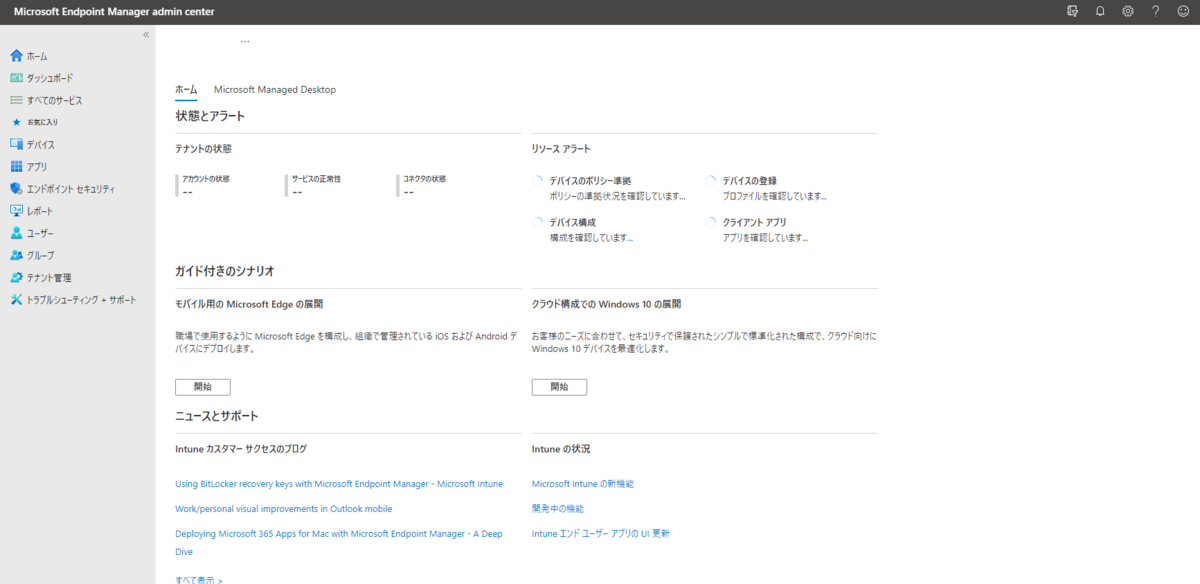Open ダッシュボード in the sidebar
1200x584 pixels.
pos(50,78)
